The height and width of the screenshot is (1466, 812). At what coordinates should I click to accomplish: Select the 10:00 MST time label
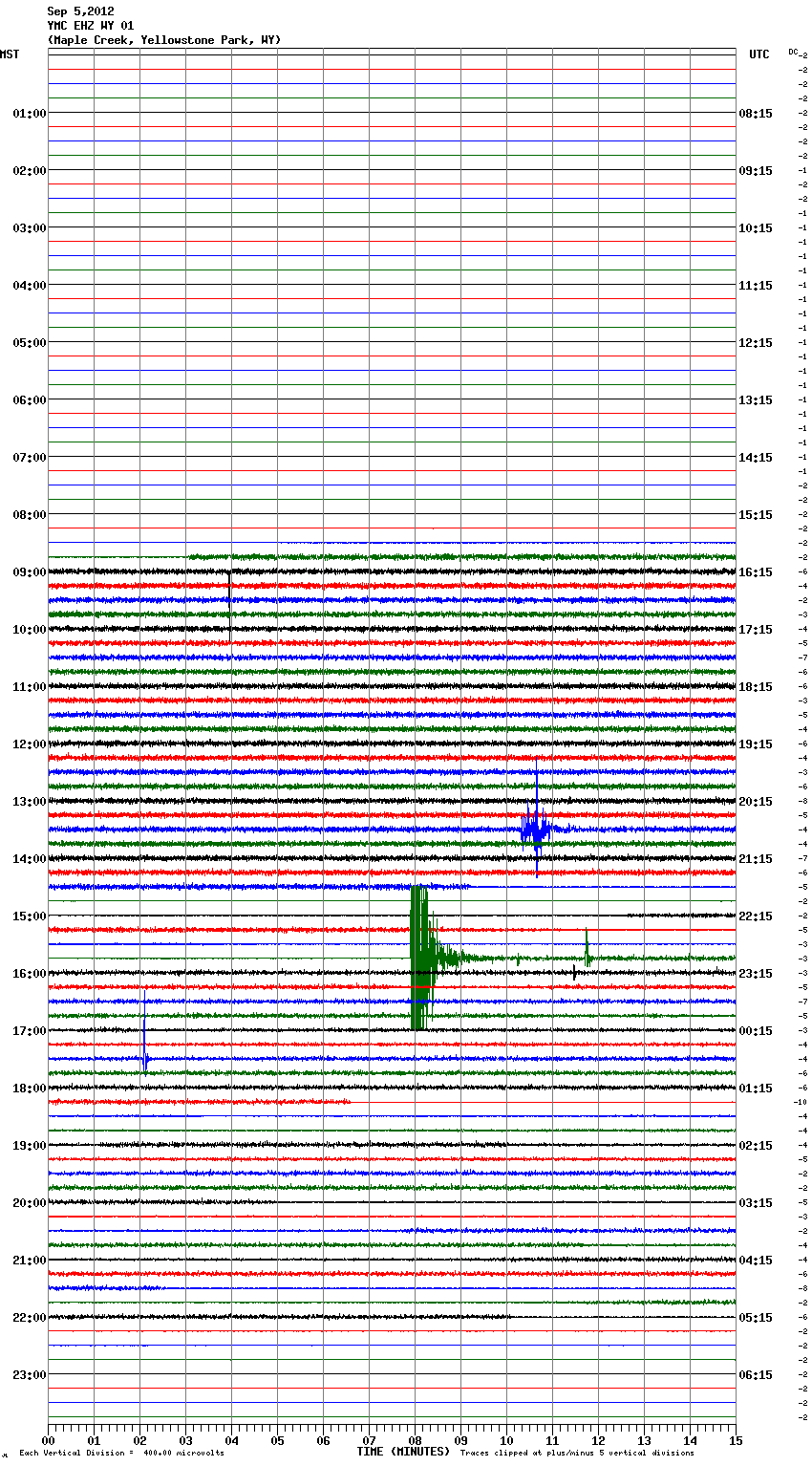pyautogui.click(x=29, y=630)
